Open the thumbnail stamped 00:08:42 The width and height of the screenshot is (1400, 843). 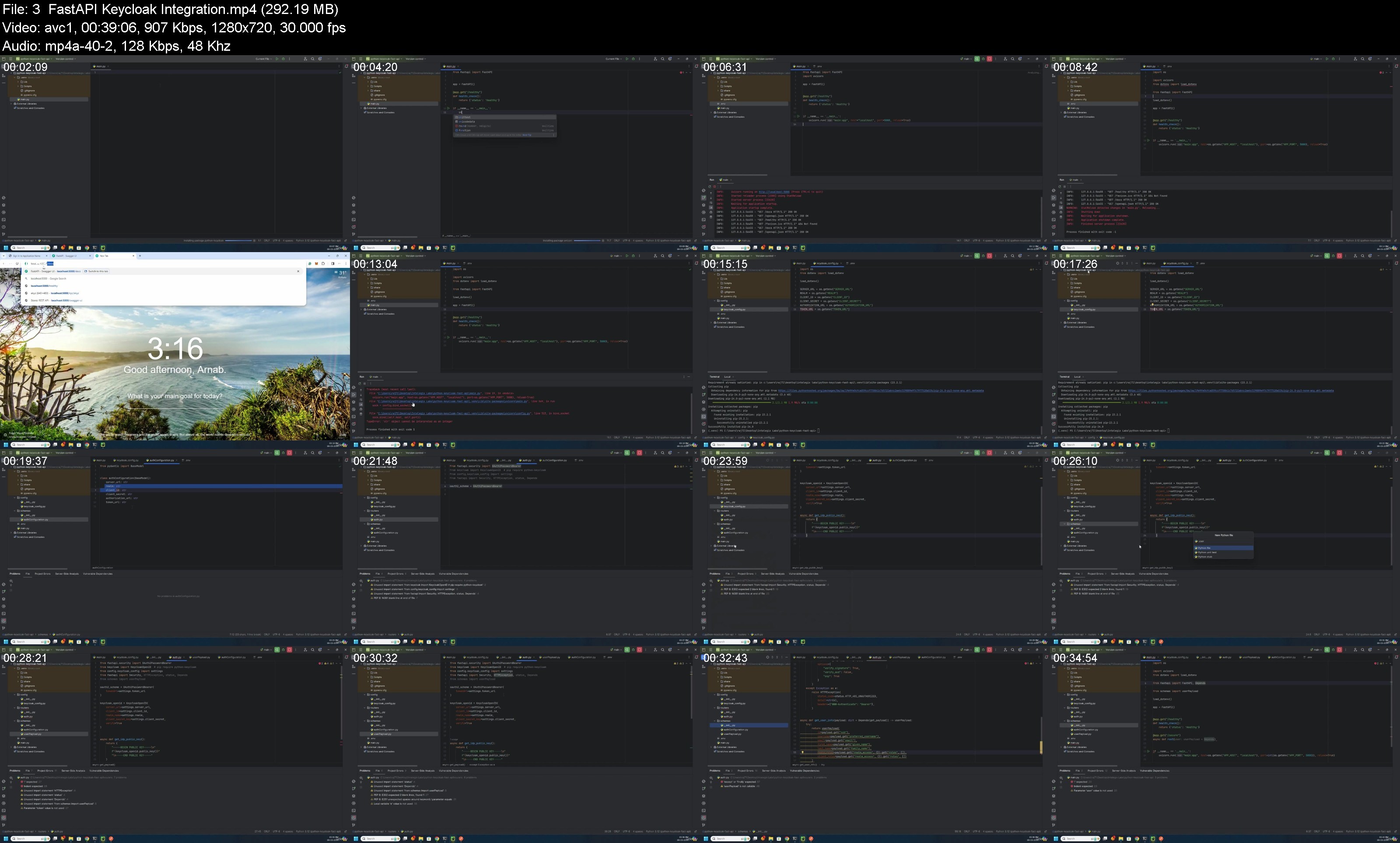(x=1225, y=153)
